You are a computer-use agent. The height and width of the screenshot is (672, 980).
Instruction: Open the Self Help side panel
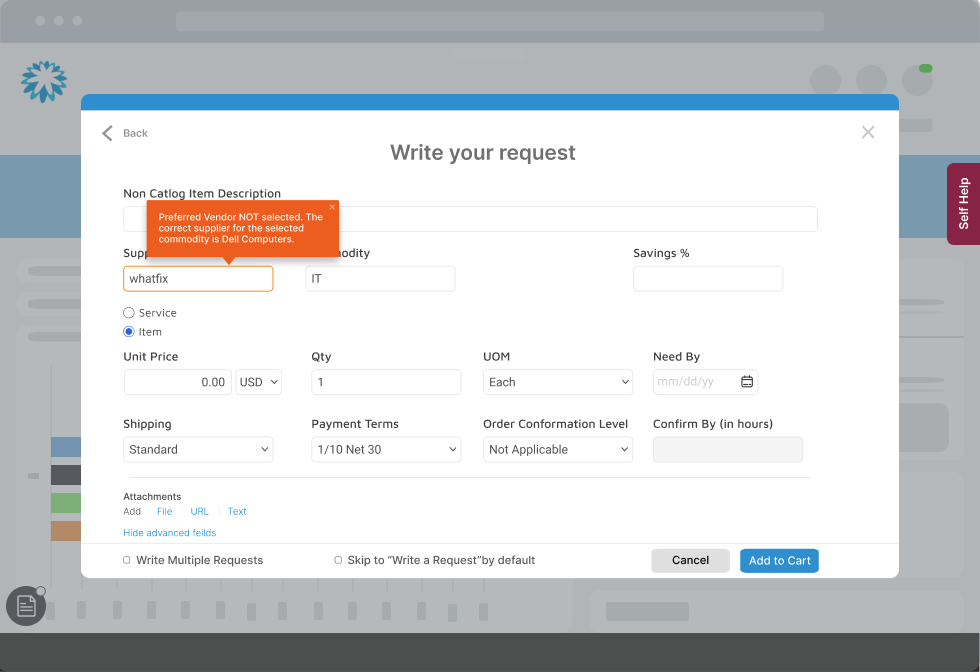[963, 204]
